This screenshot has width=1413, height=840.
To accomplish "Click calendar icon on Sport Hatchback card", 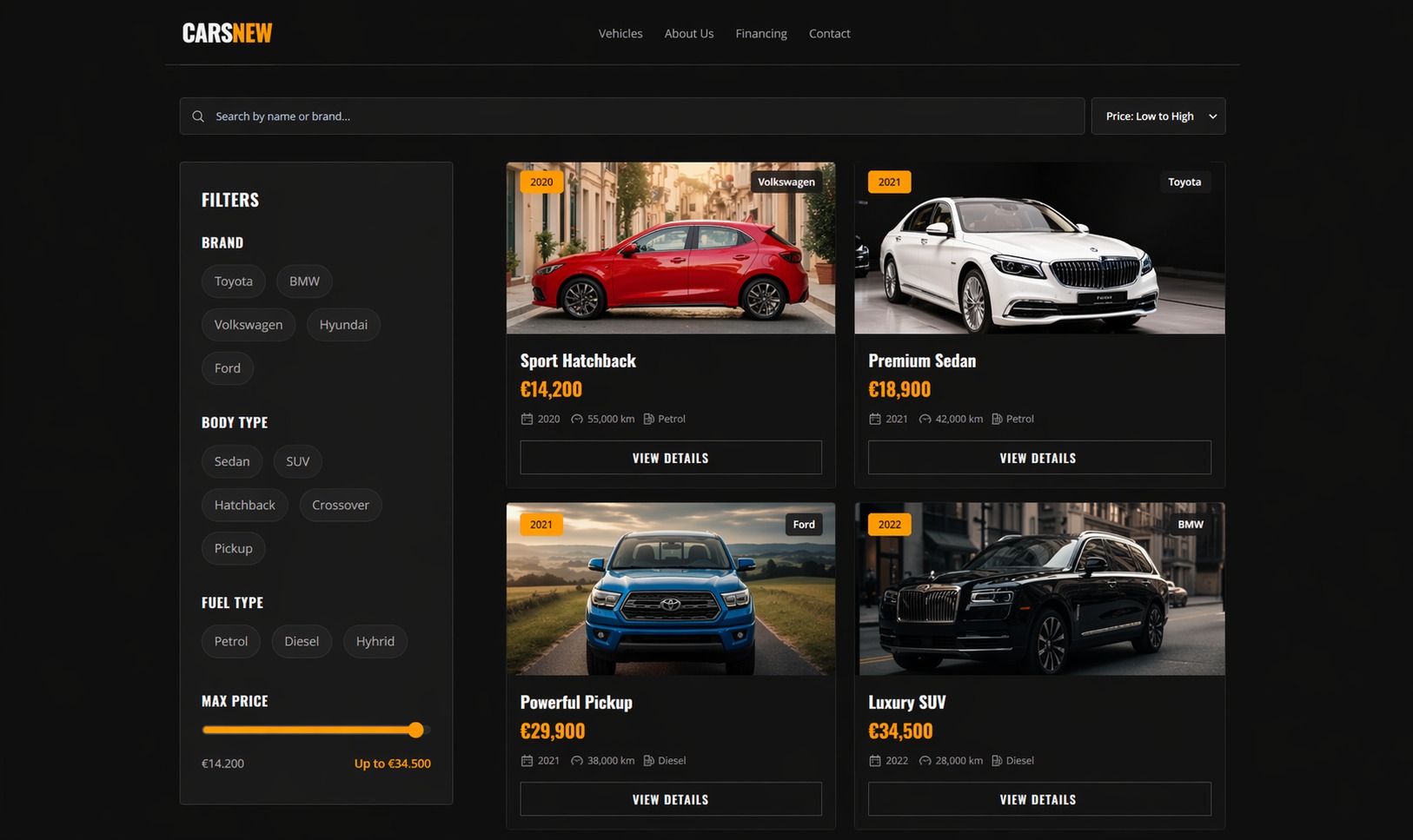I will point(527,419).
